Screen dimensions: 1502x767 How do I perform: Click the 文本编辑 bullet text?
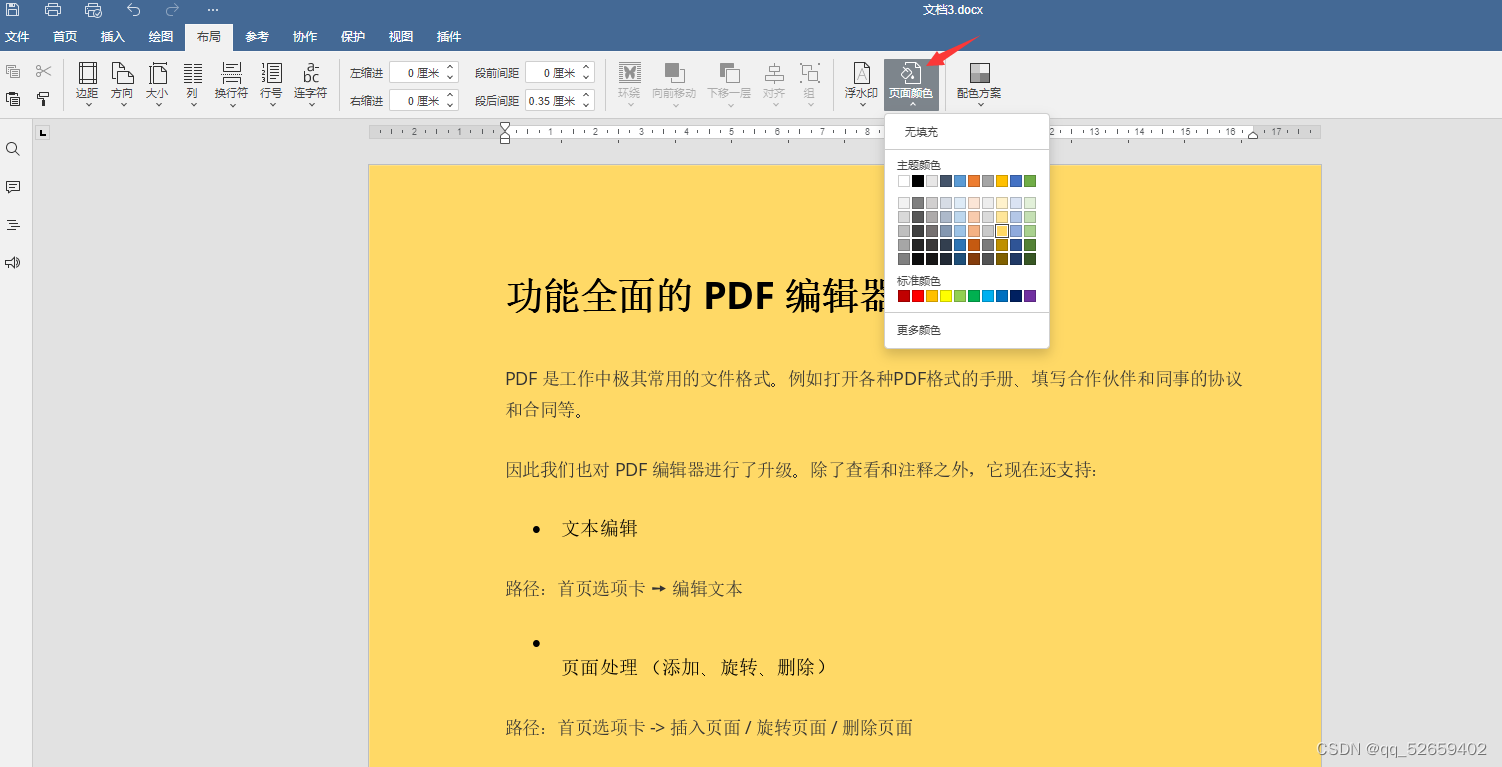click(x=600, y=529)
